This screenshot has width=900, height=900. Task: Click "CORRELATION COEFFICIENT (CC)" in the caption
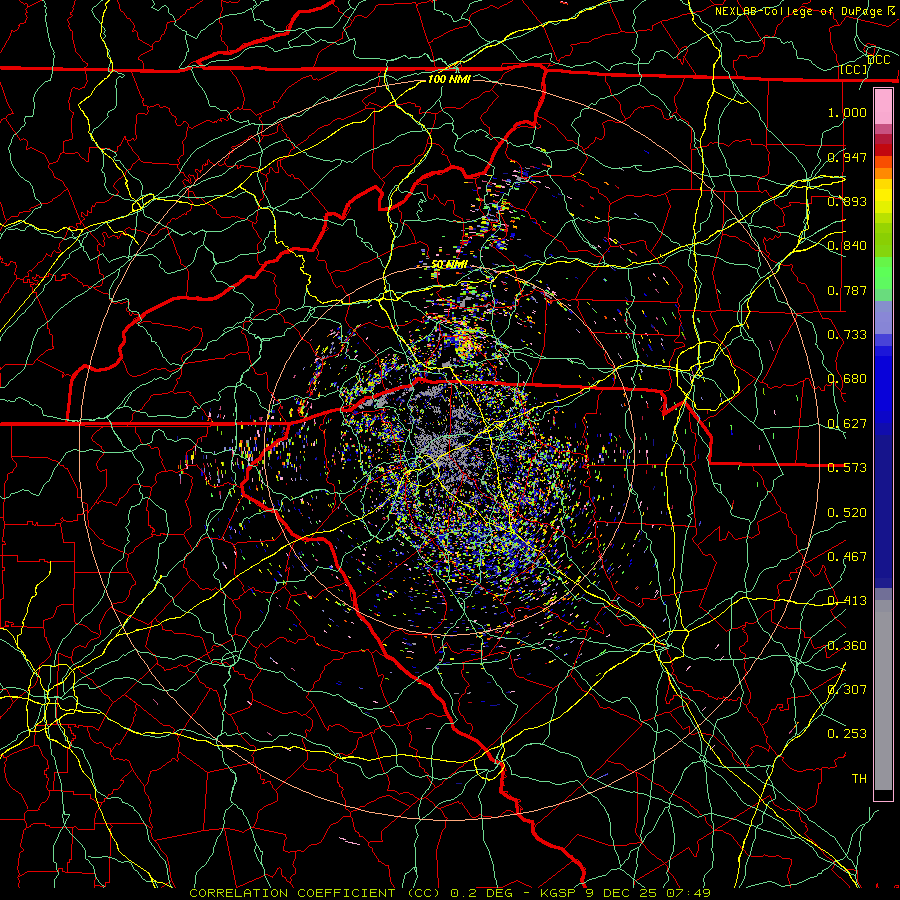(315, 893)
